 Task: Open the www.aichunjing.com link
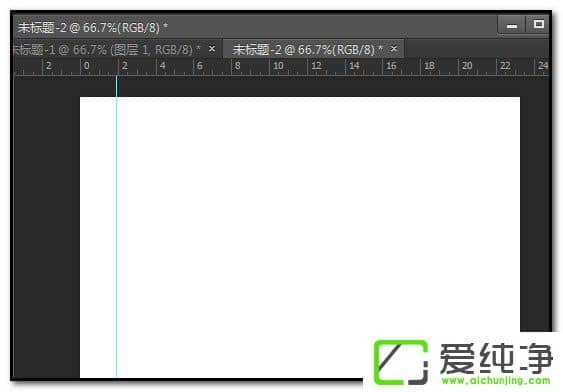click(x=496, y=381)
